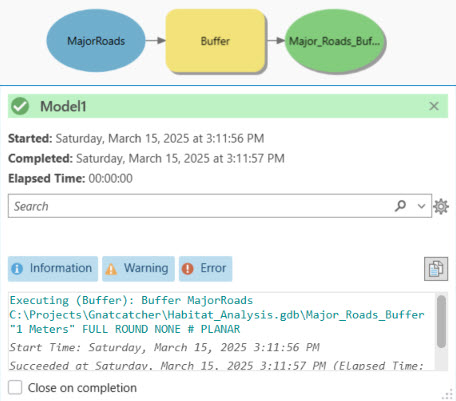Click the messages log scrollbar thumb
The height and width of the screenshot is (401, 456).
click(441, 321)
